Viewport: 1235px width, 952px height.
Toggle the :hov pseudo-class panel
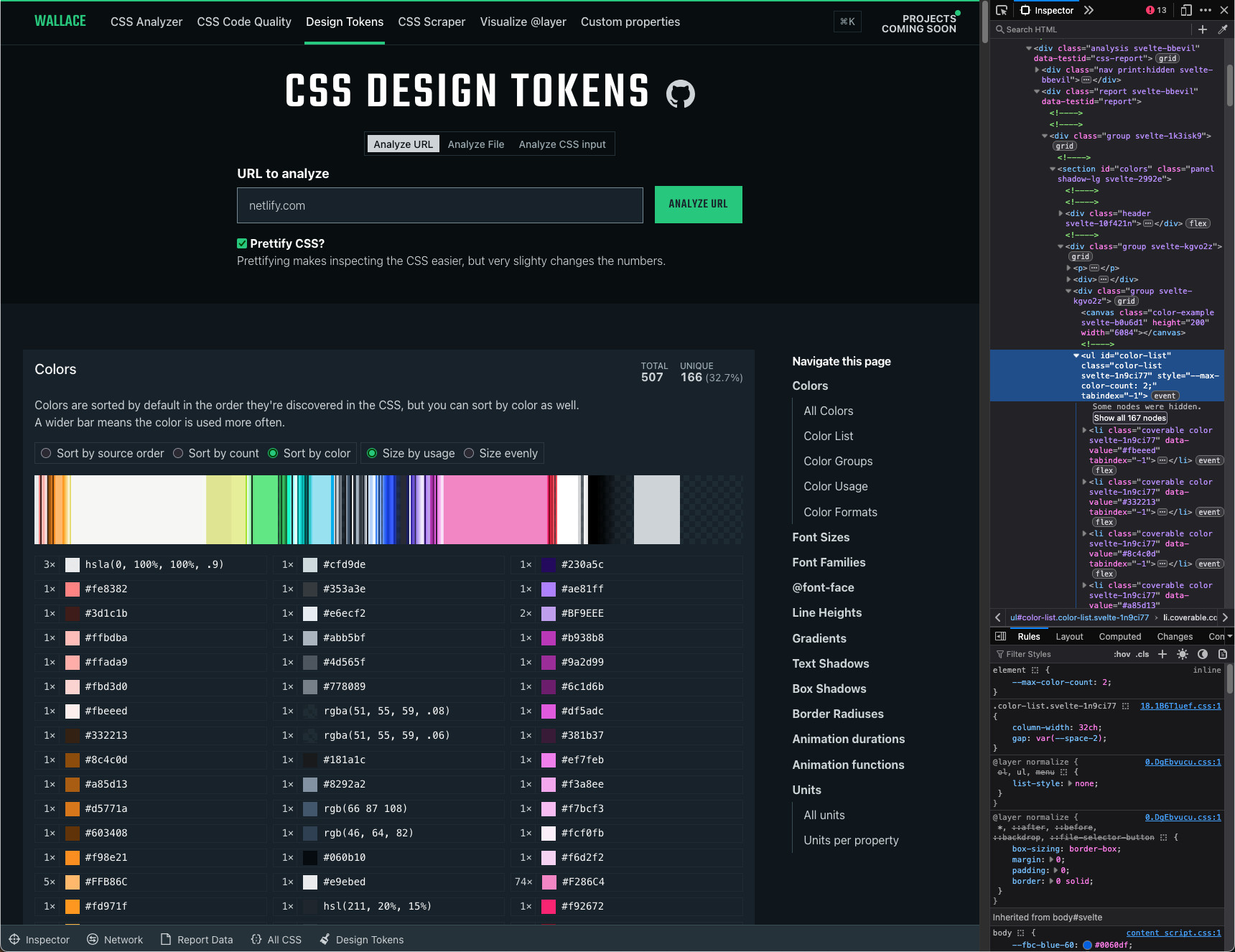(1122, 654)
